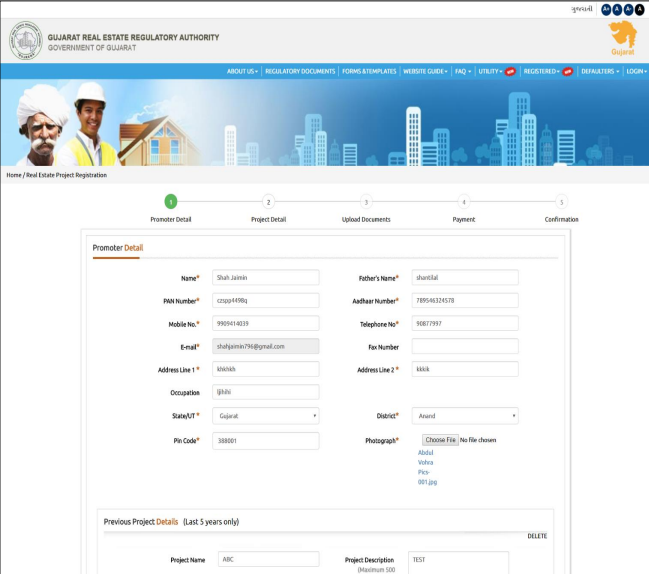Click DELETE in Previous Project Details

coord(537,536)
